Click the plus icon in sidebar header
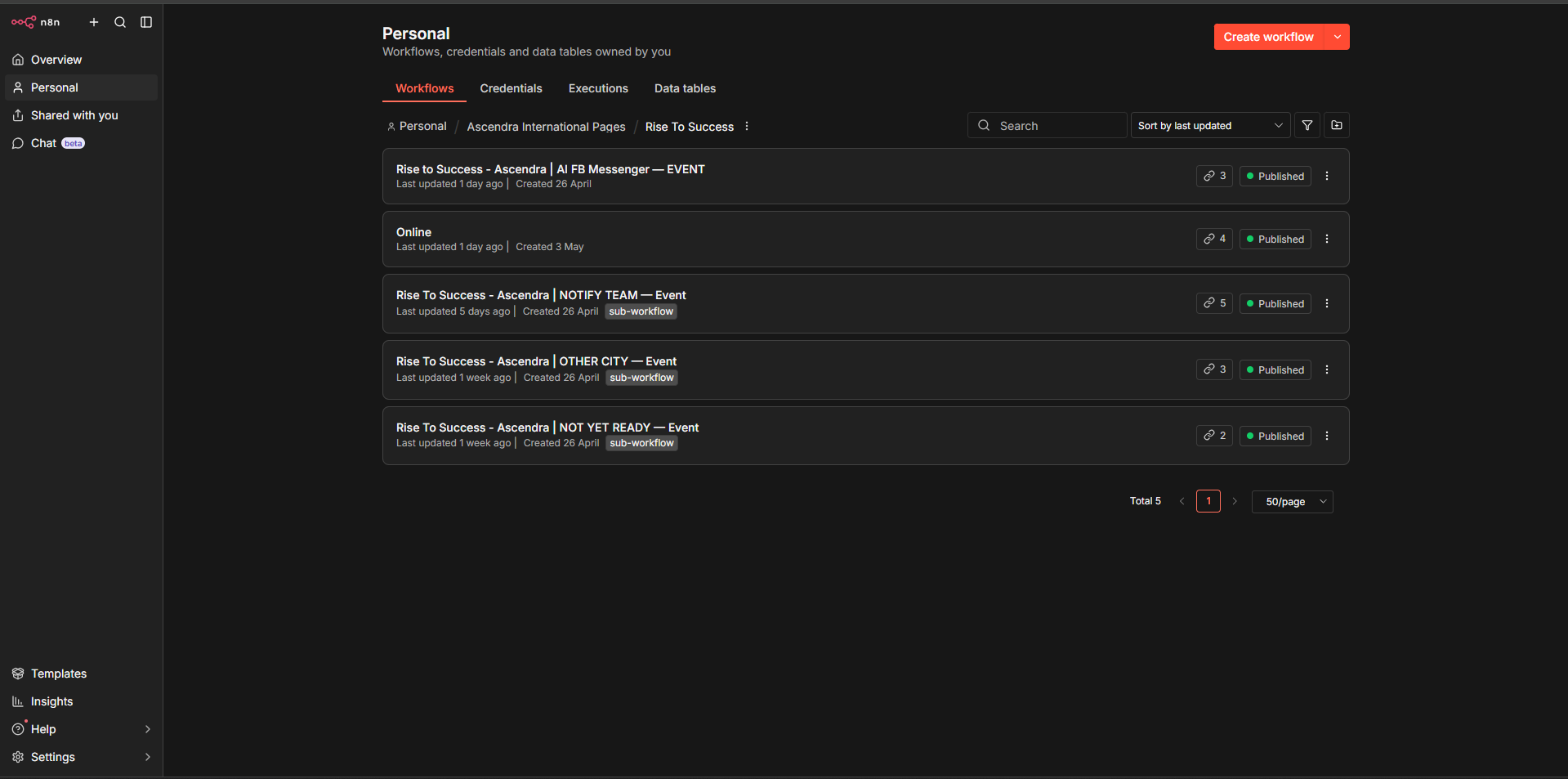Screen dimensions: 1568x779 point(94,22)
